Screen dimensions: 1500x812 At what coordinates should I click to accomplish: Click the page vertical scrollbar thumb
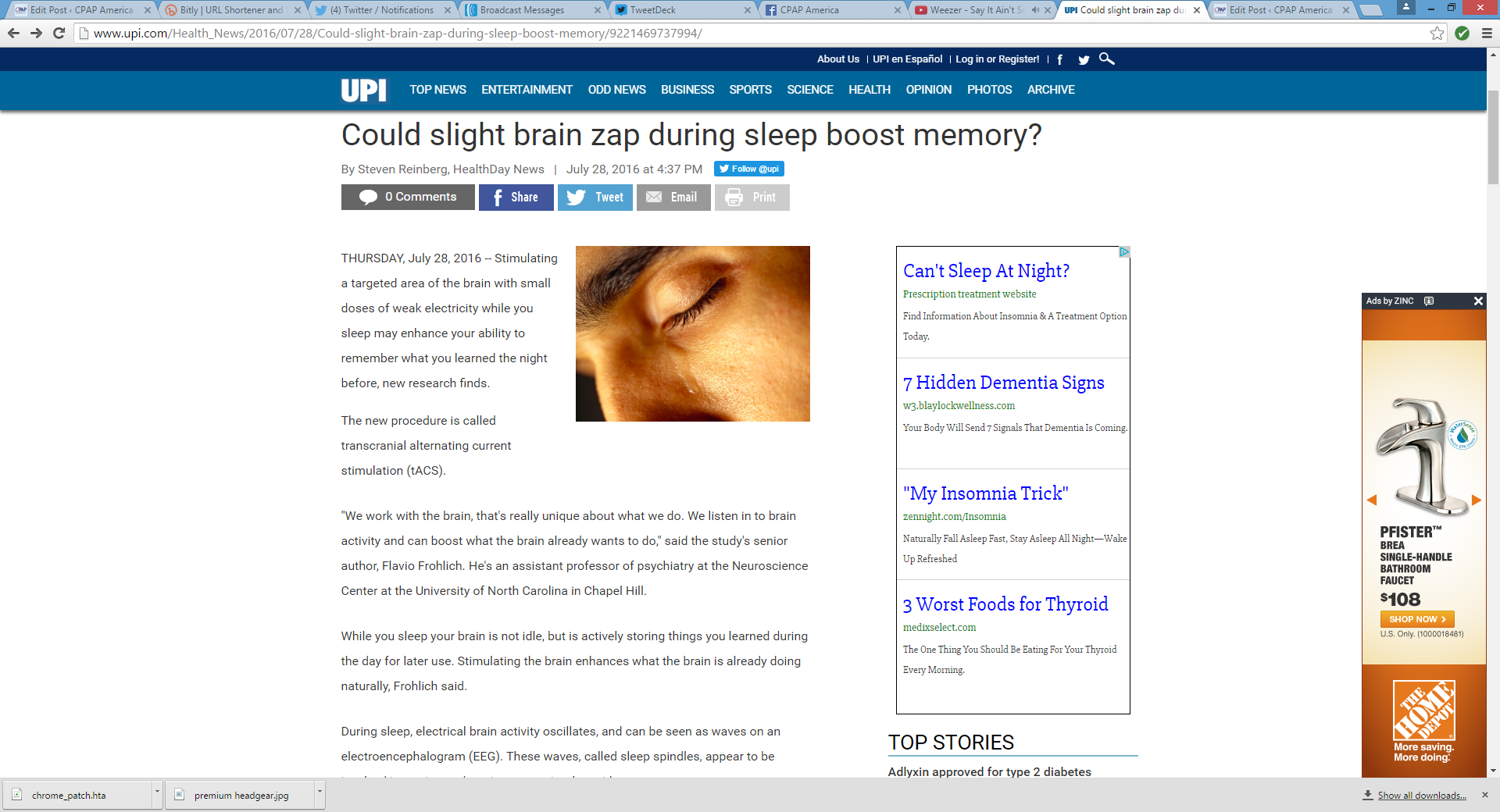(x=1493, y=137)
